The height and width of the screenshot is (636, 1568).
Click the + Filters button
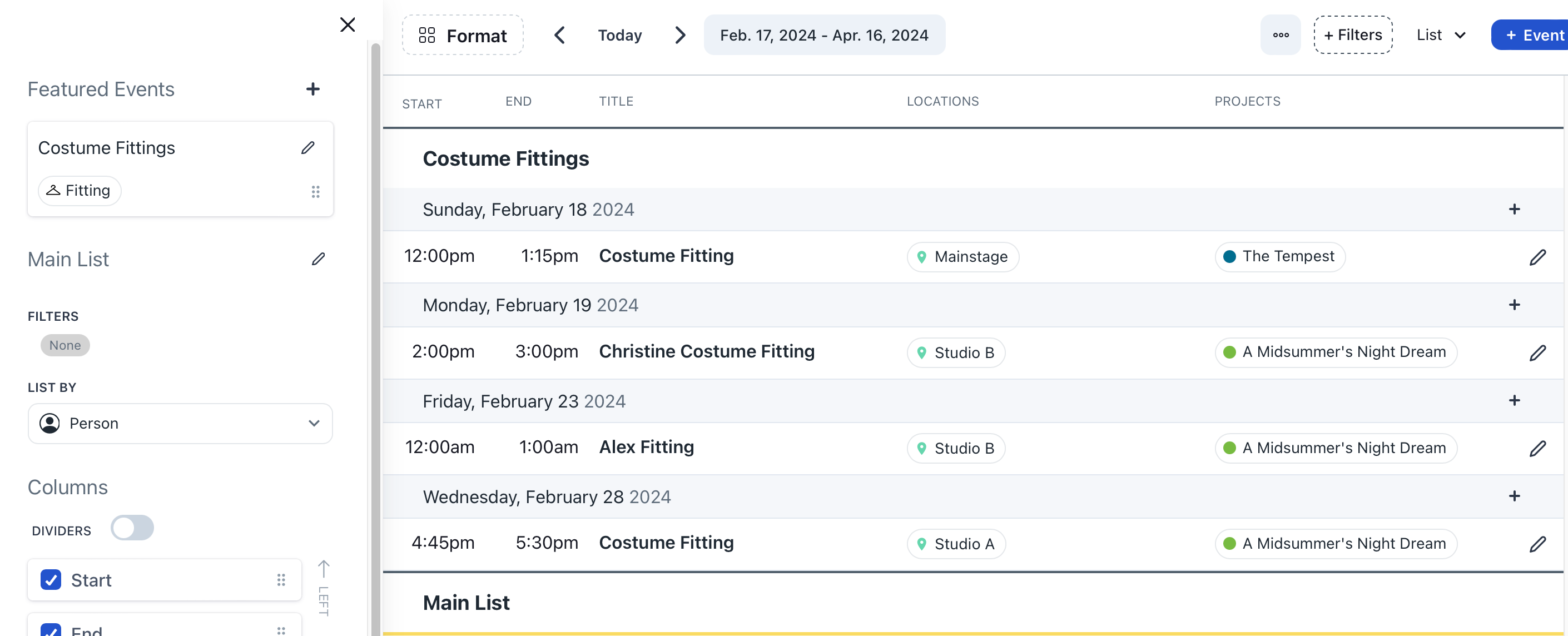1352,35
